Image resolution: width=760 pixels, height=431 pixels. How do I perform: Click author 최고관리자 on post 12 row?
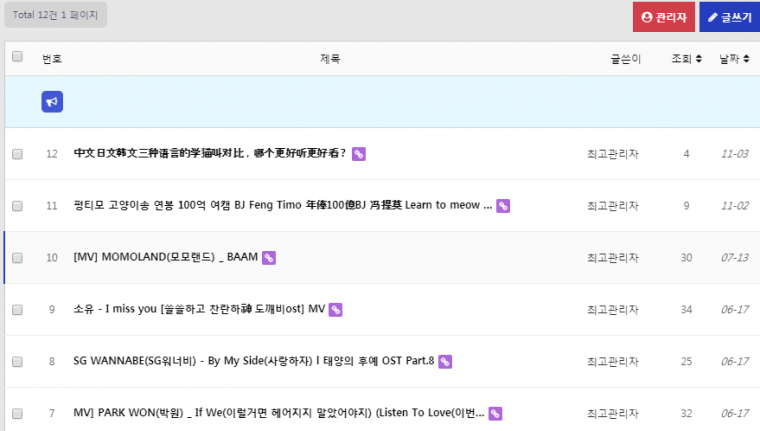pos(613,154)
